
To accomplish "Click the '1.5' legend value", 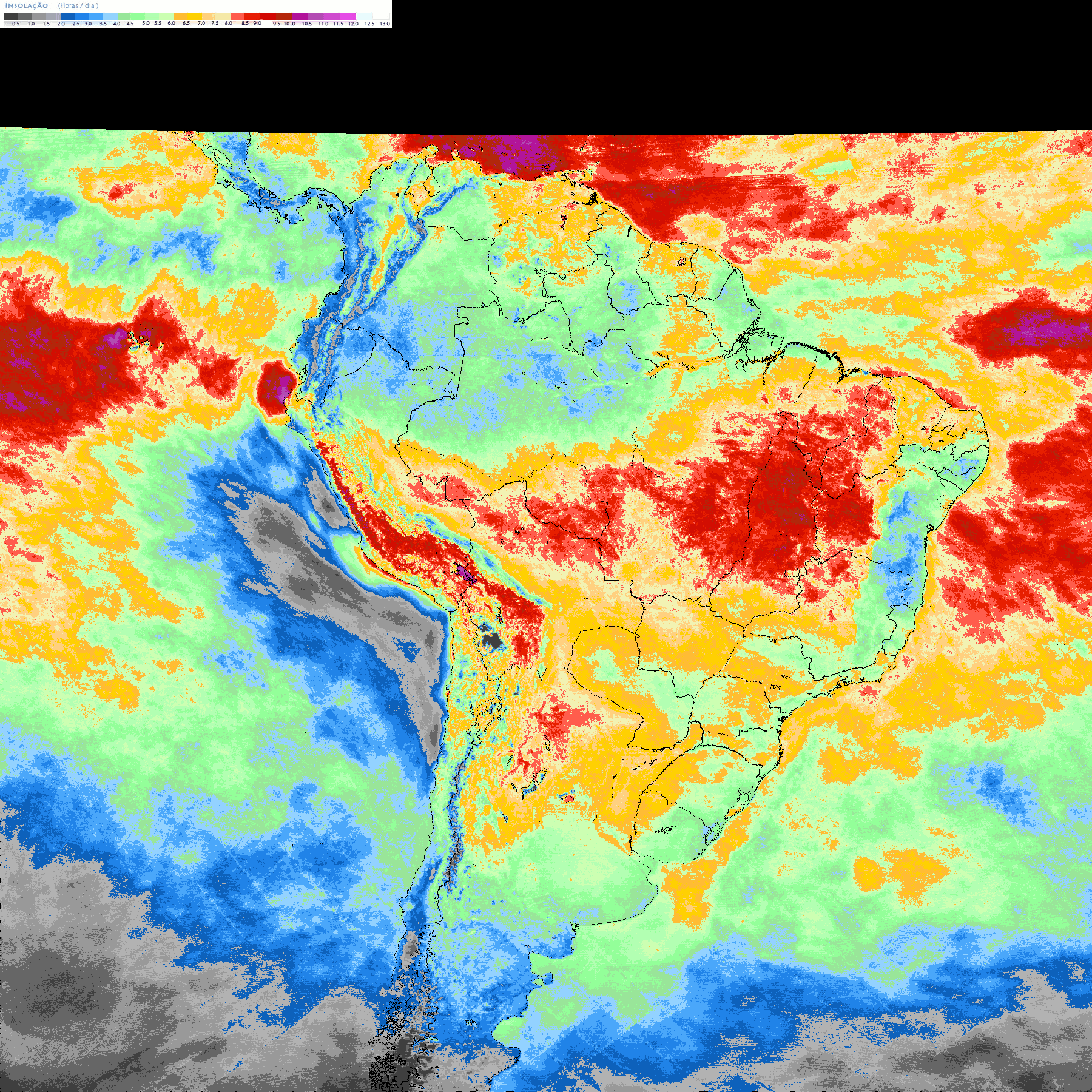I will [46, 24].
